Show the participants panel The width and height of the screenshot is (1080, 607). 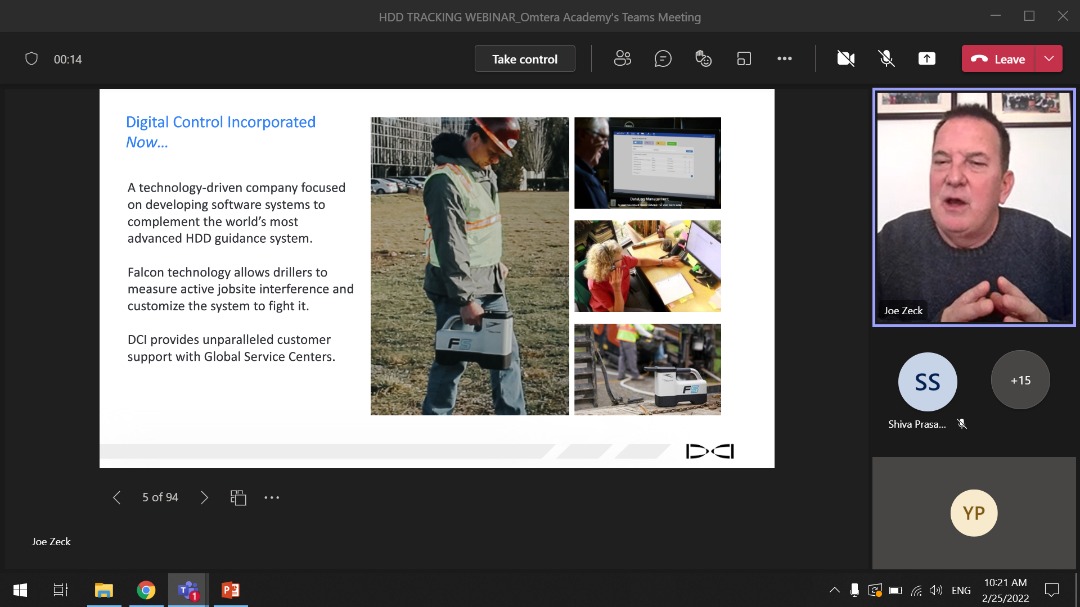click(x=622, y=59)
